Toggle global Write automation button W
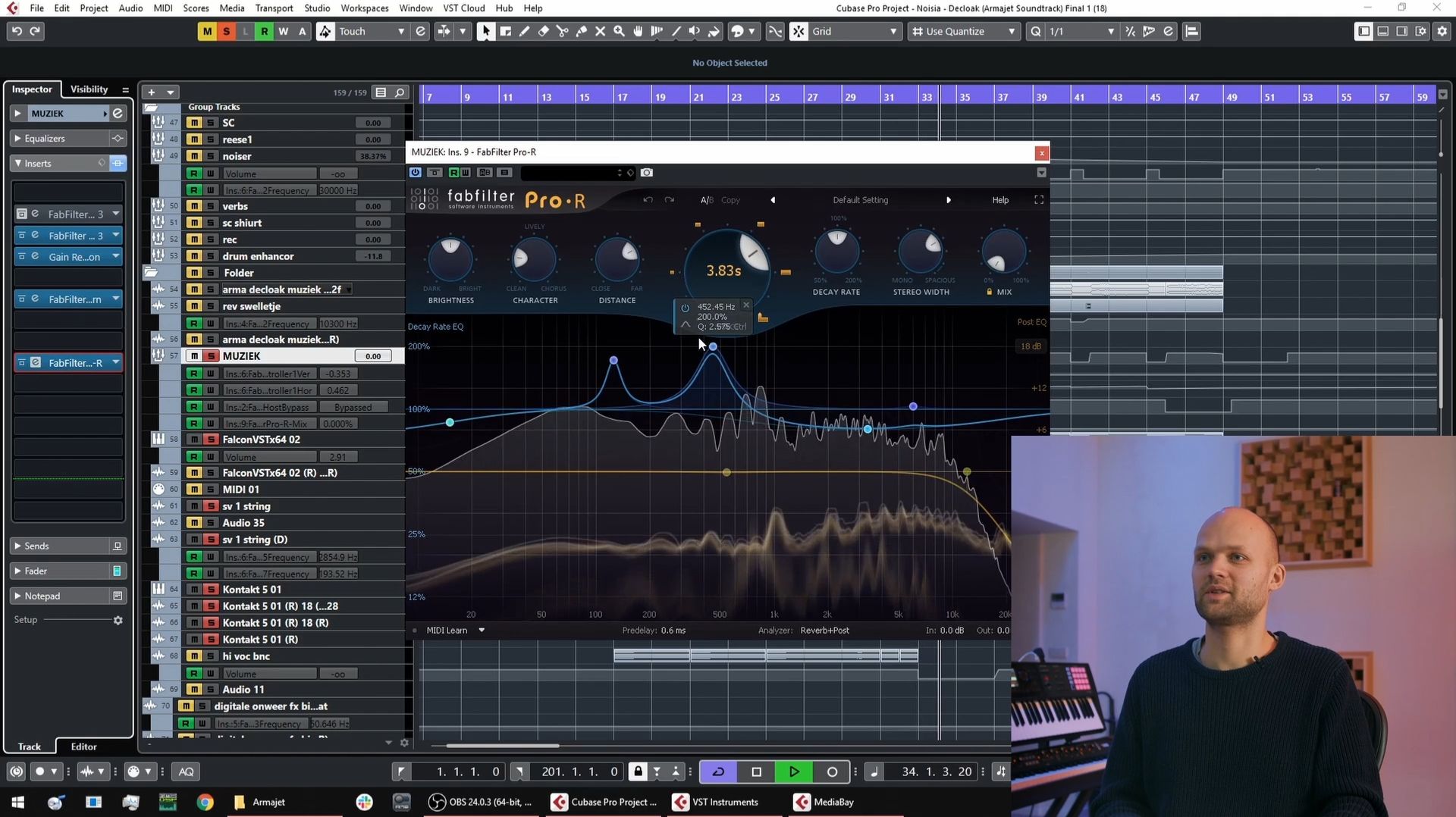1456x817 pixels. 283,31
